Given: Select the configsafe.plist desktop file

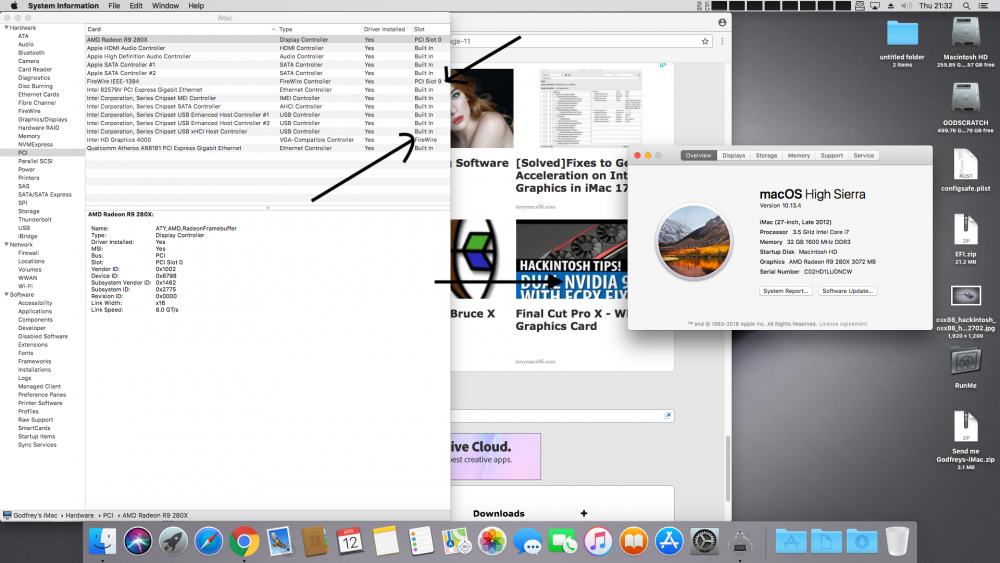Looking at the screenshot, I should click(x=965, y=170).
